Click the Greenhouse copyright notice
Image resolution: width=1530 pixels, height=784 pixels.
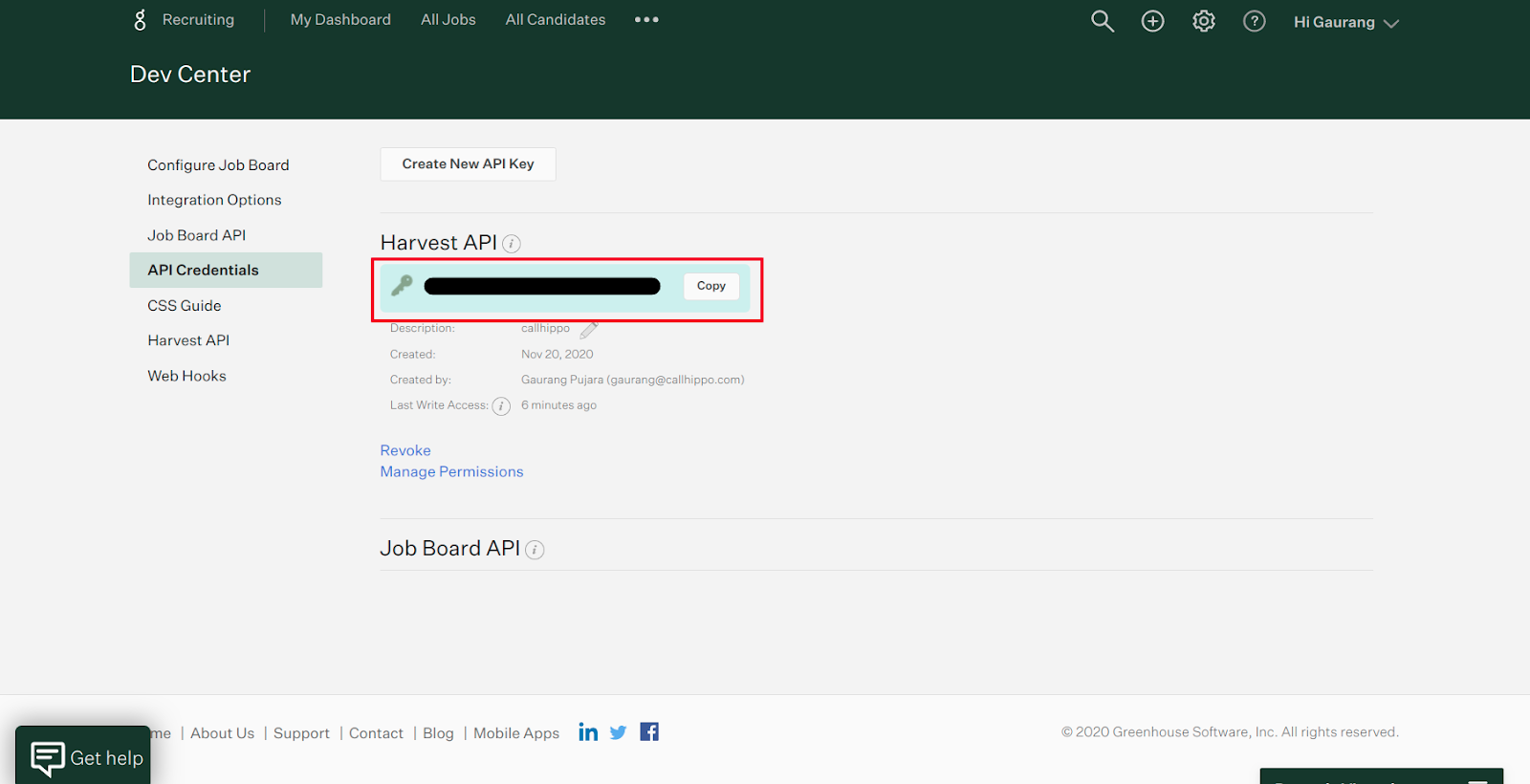[1230, 732]
